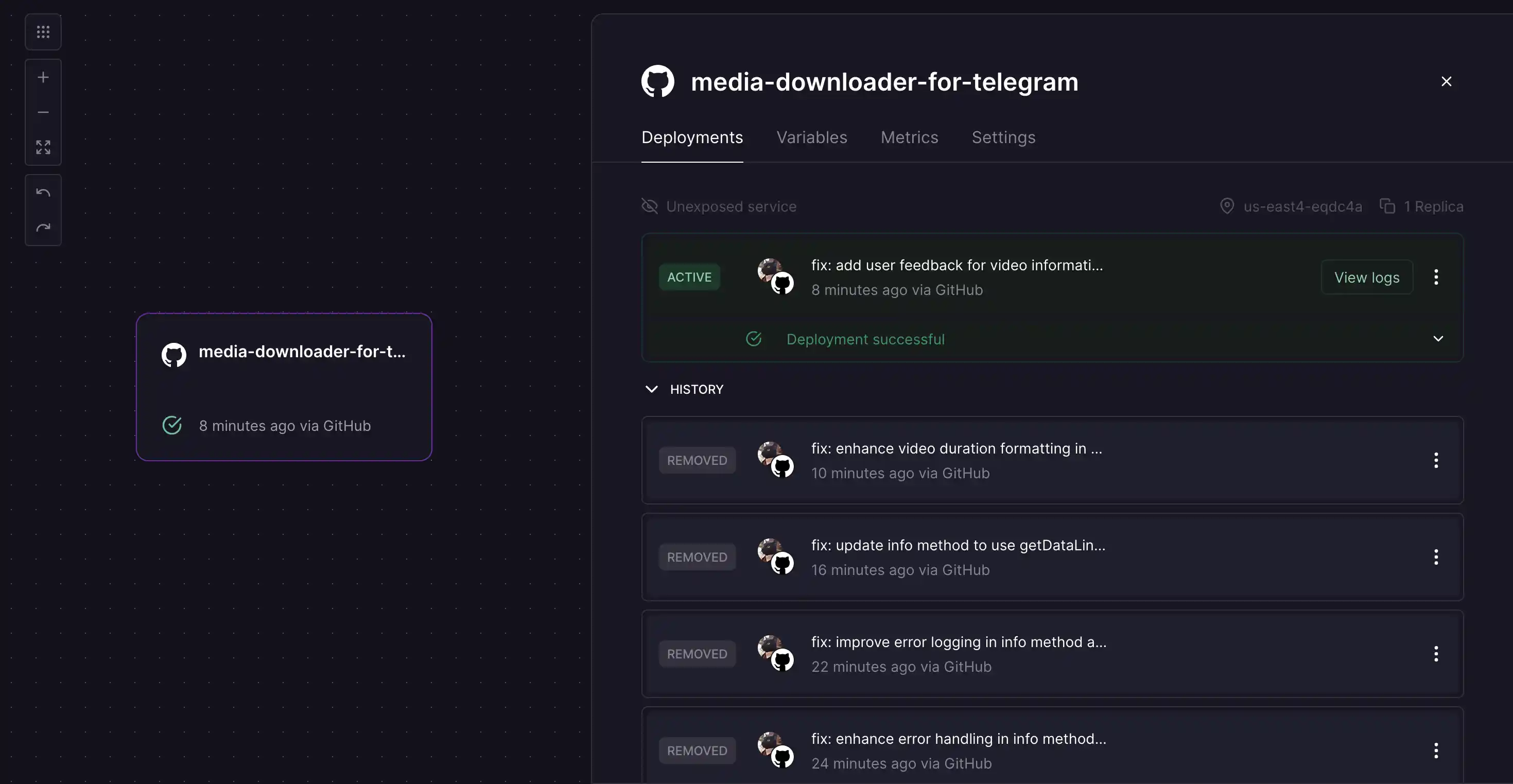Close the service details panel
1513x784 pixels.
pos(1446,81)
